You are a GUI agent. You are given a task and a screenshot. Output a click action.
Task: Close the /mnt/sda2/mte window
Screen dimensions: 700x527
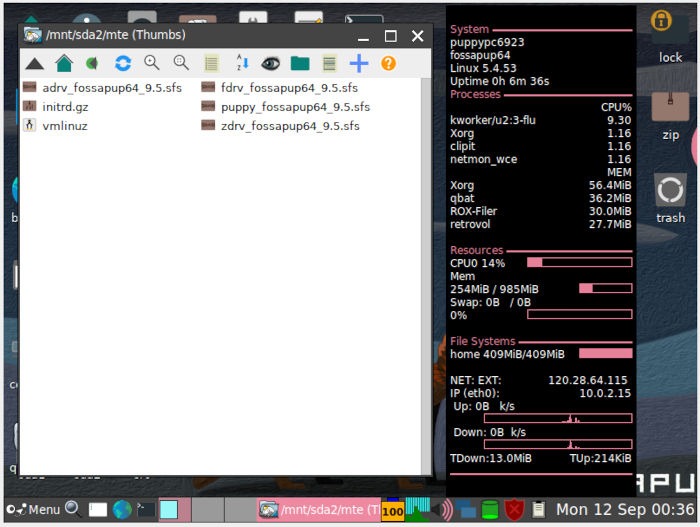pyautogui.click(x=417, y=36)
